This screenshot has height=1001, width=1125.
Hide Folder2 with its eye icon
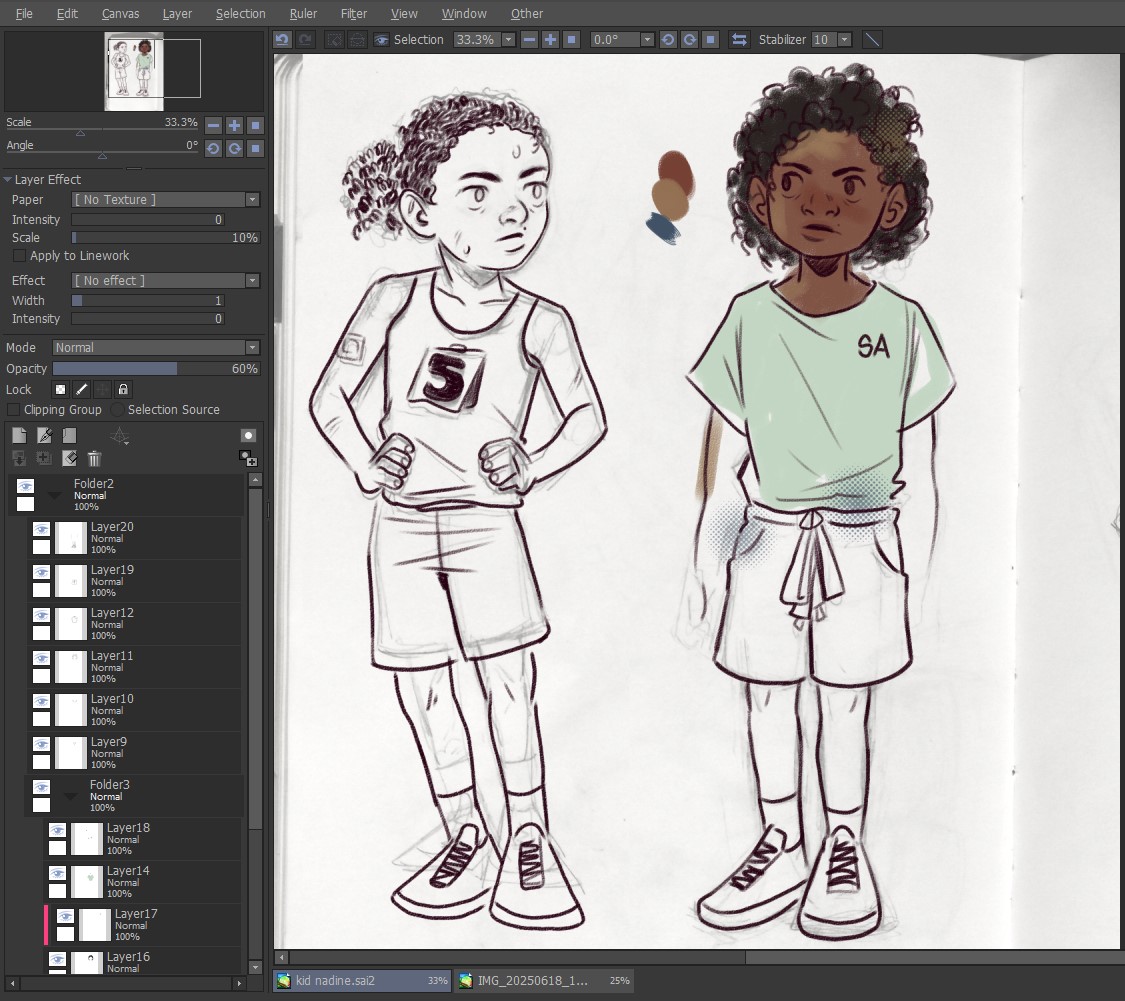pyautogui.click(x=25, y=487)
